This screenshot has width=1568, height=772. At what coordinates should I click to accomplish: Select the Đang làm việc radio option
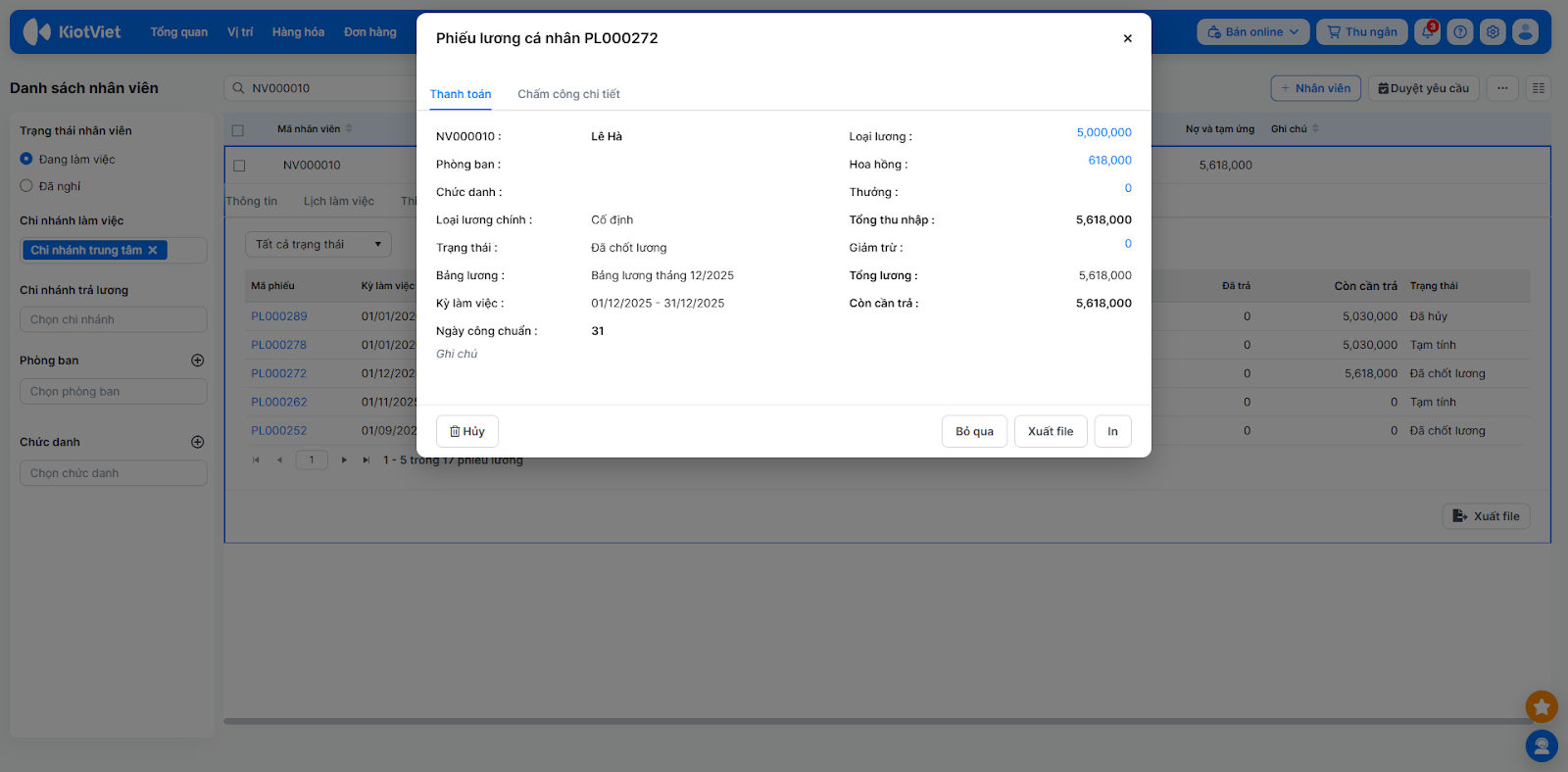[x=26, y=159]
